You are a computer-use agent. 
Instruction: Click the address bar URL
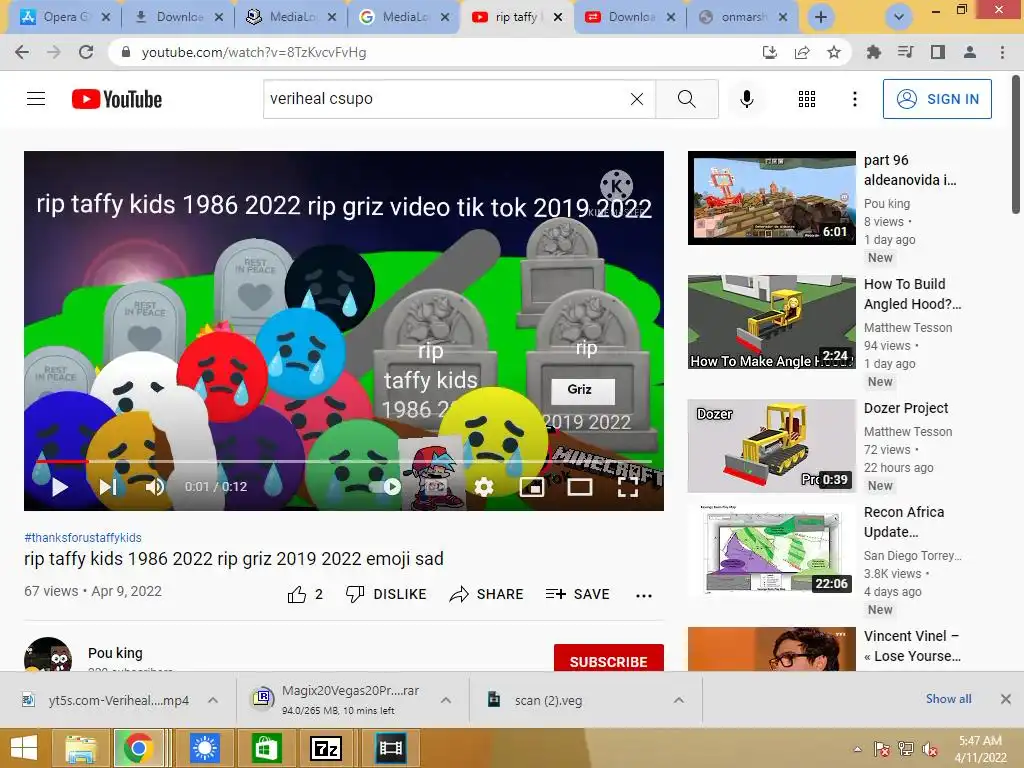coord(253,52)
